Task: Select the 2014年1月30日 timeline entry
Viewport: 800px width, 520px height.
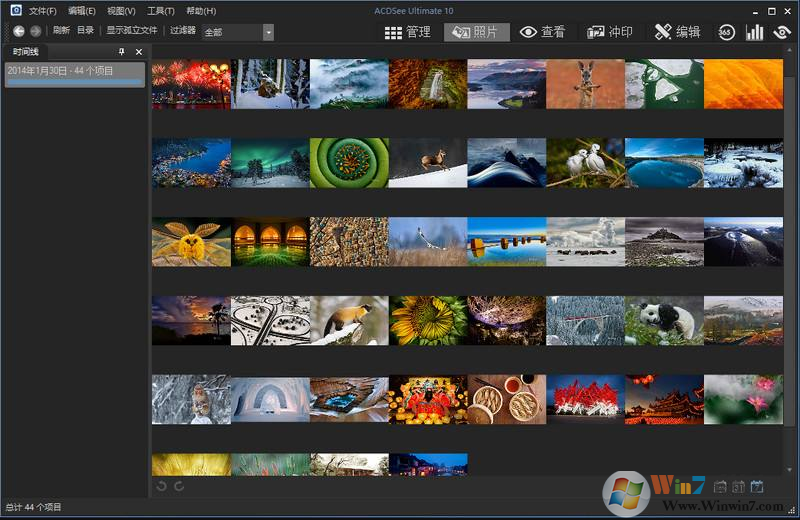Action: tap(74, 71)
